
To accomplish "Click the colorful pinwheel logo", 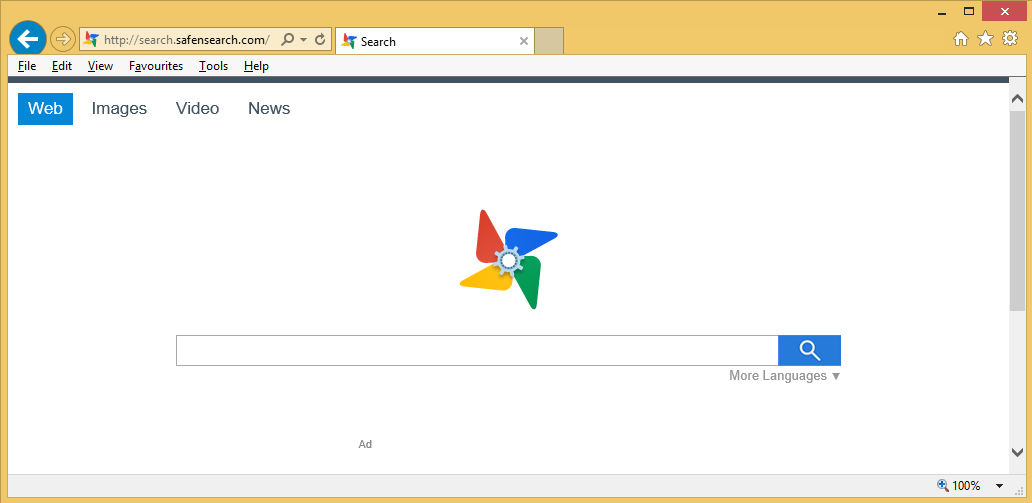I will tap(509, 259).
